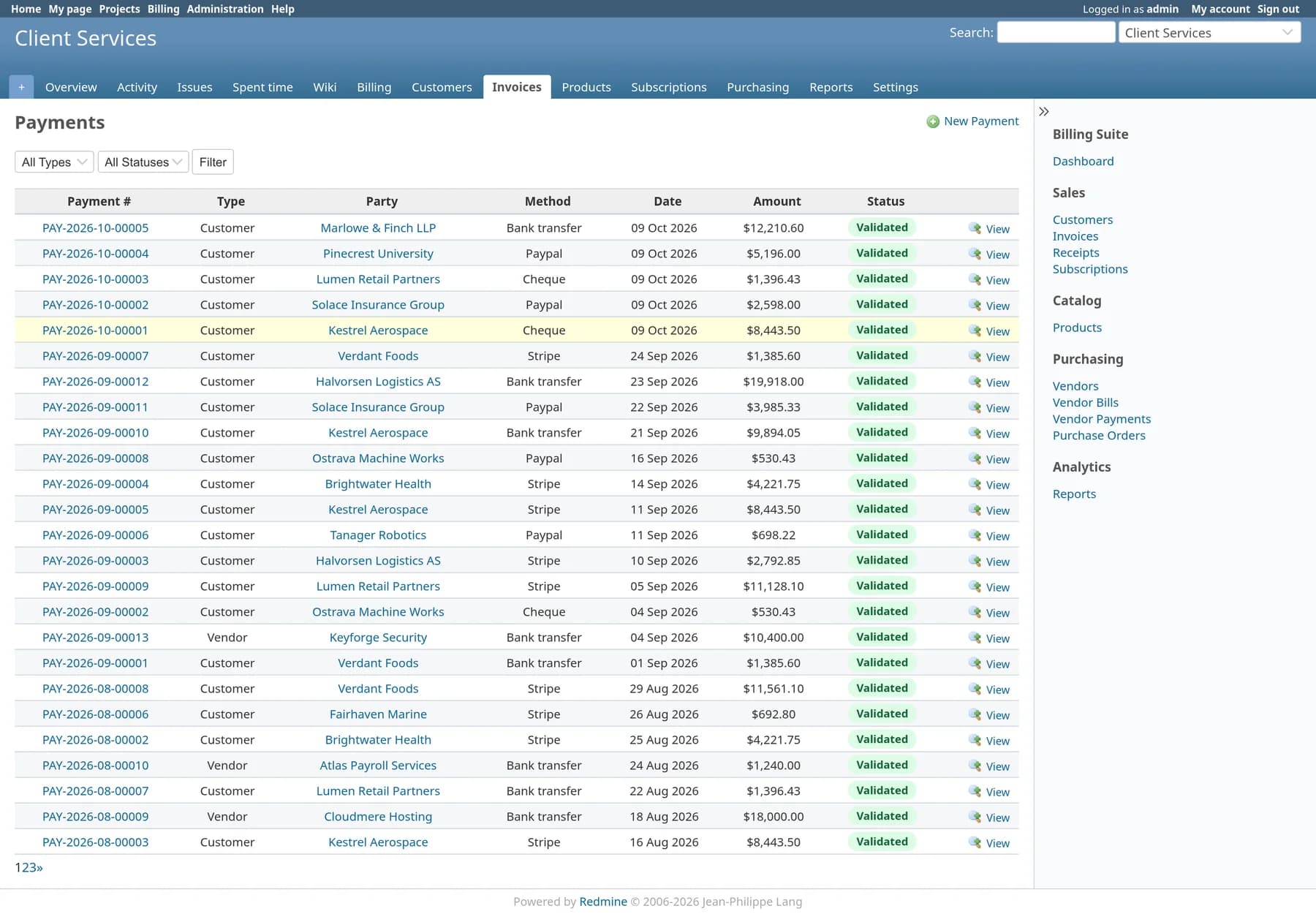
Task: Click the search input field
Action: [1056, 32]
